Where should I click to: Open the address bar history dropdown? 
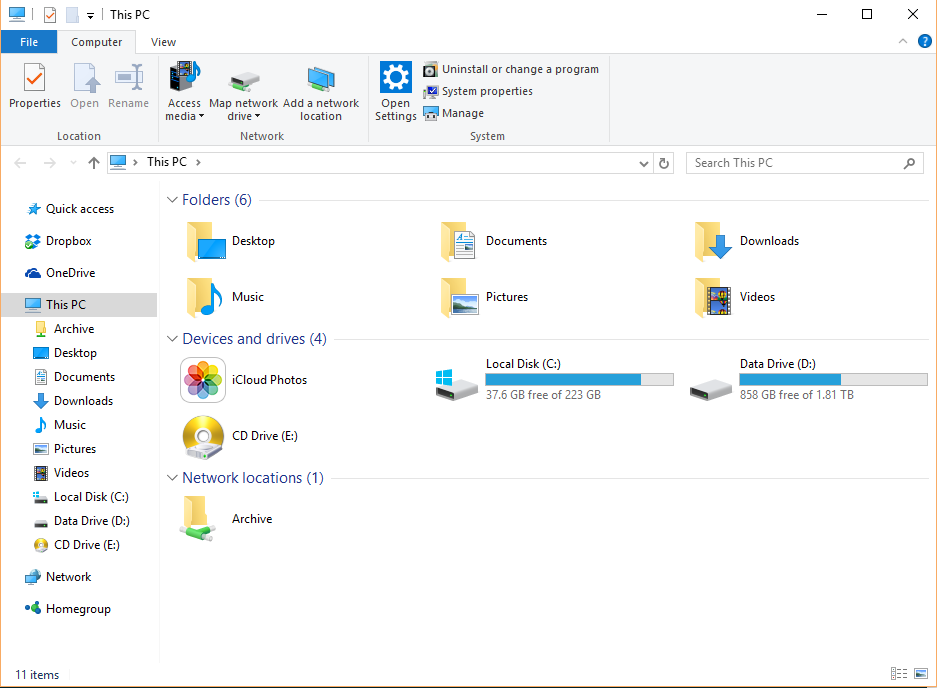coord(644,163)
